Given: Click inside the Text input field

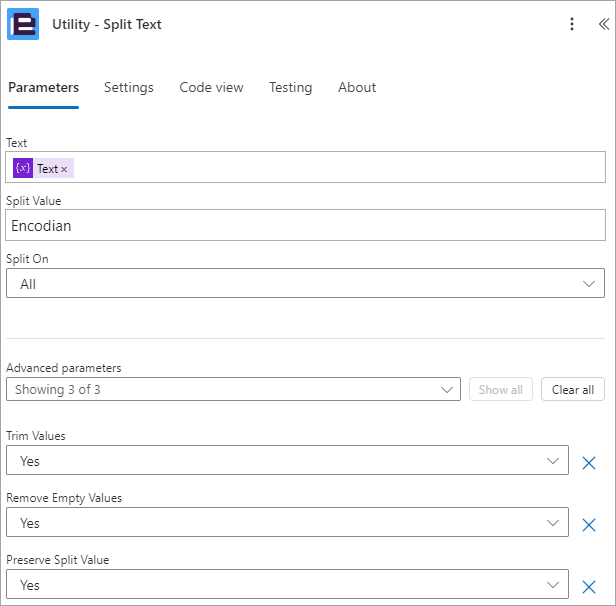Looking at the screenshot, I should [x=305, y=167].
